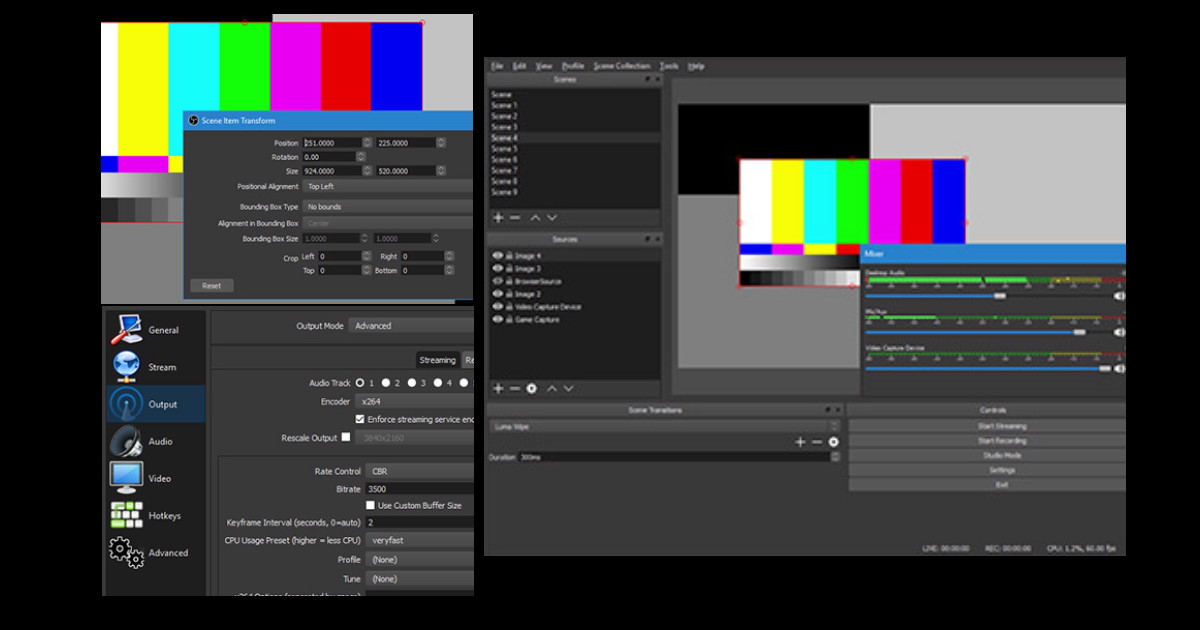Mute the Desktop Audio speaker icon

pyautogui.click(x=1119, y=296)
